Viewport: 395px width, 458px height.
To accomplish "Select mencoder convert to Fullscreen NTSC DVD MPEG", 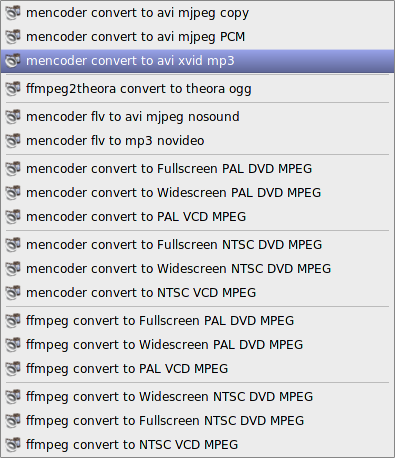I will pyautogui.click(x=197, y=245).
